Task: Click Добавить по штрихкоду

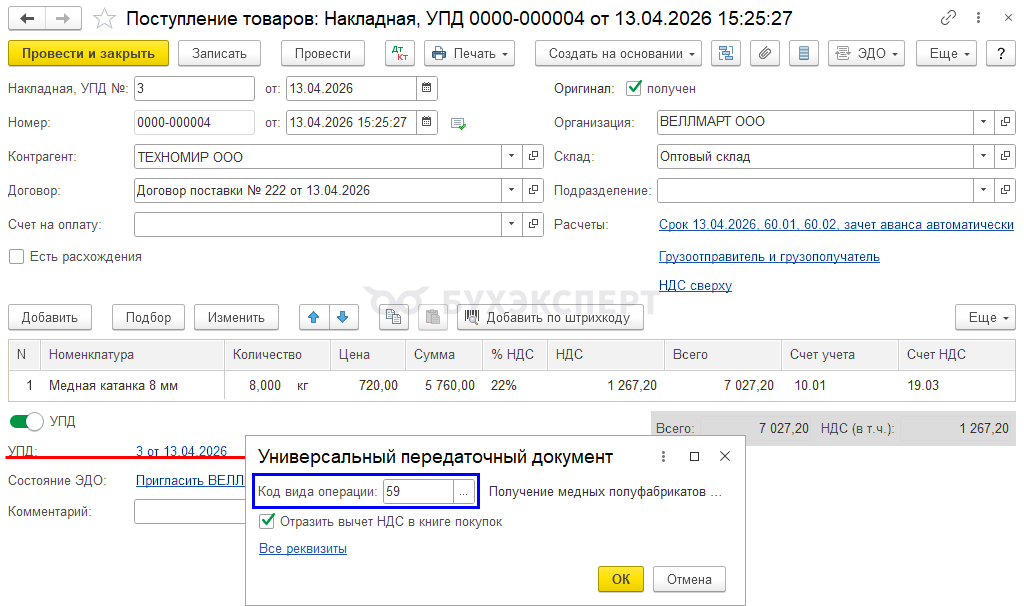Action: [x=550, y=317]
